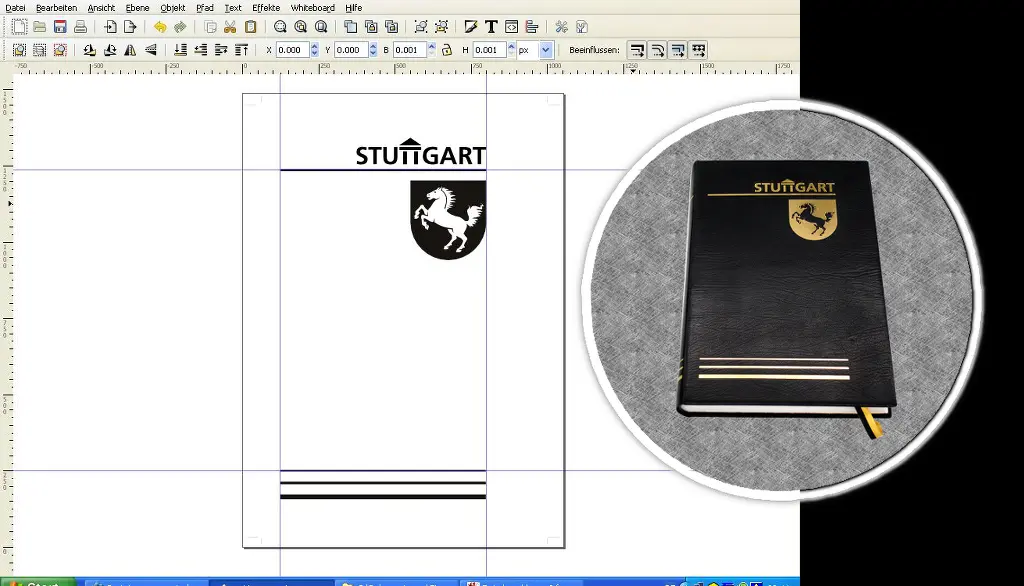Zoom to fit the drawing
This screenshot has width=1024, height=586.
(300, 27)
